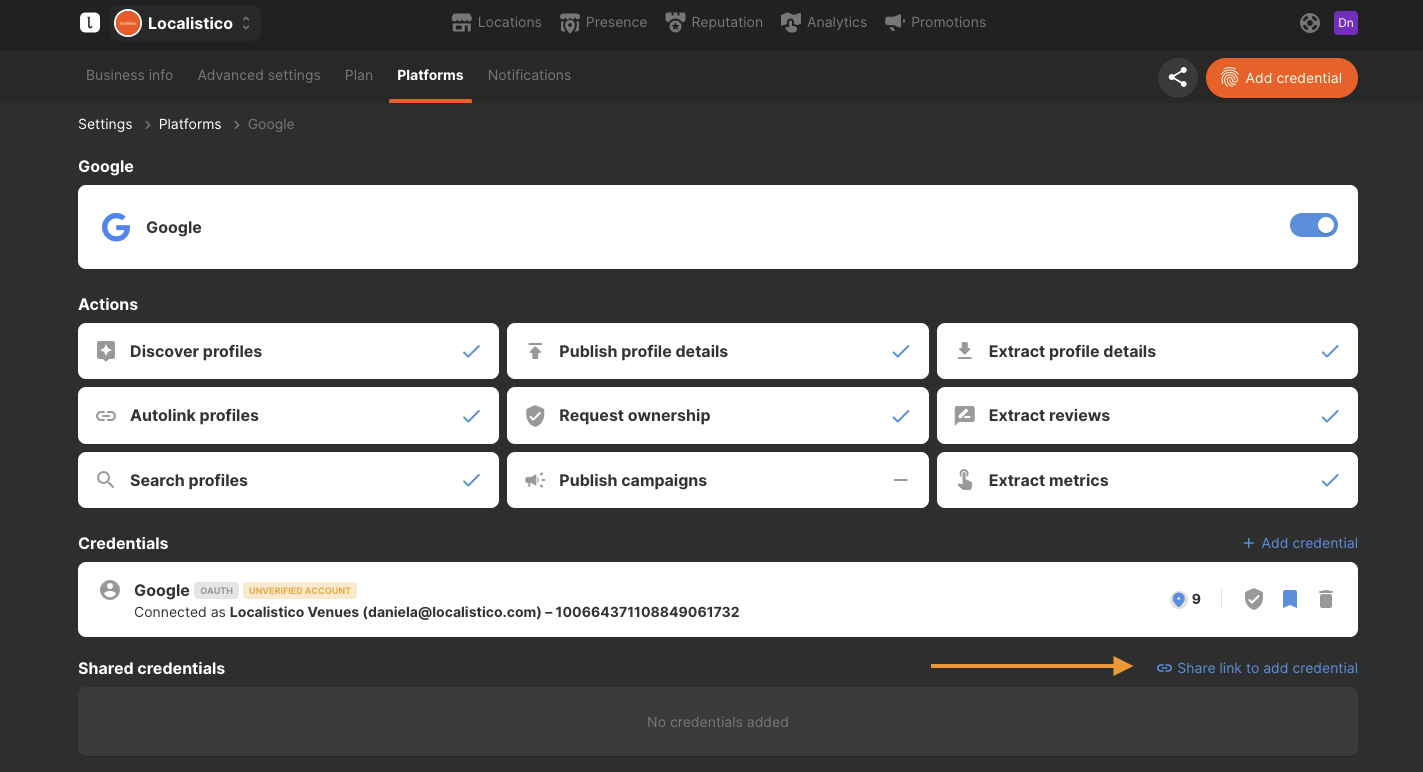Click the UNVERIFIED ACCOUNT badge
This screenshot has width=1423, height=772.
(x=300, y=591)
